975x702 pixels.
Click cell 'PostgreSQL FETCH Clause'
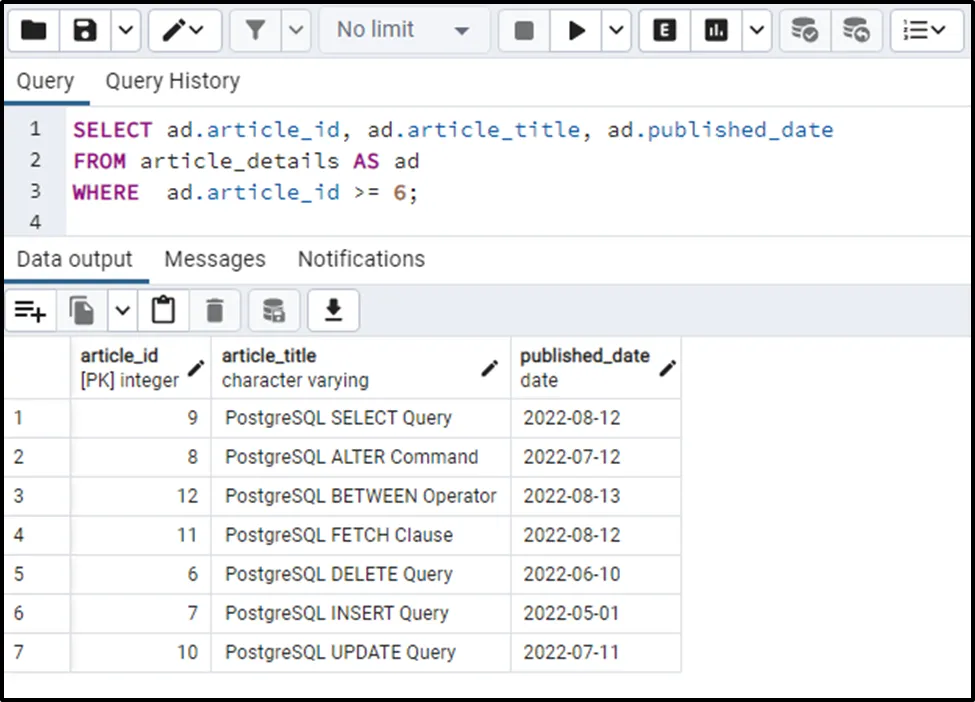361,535
